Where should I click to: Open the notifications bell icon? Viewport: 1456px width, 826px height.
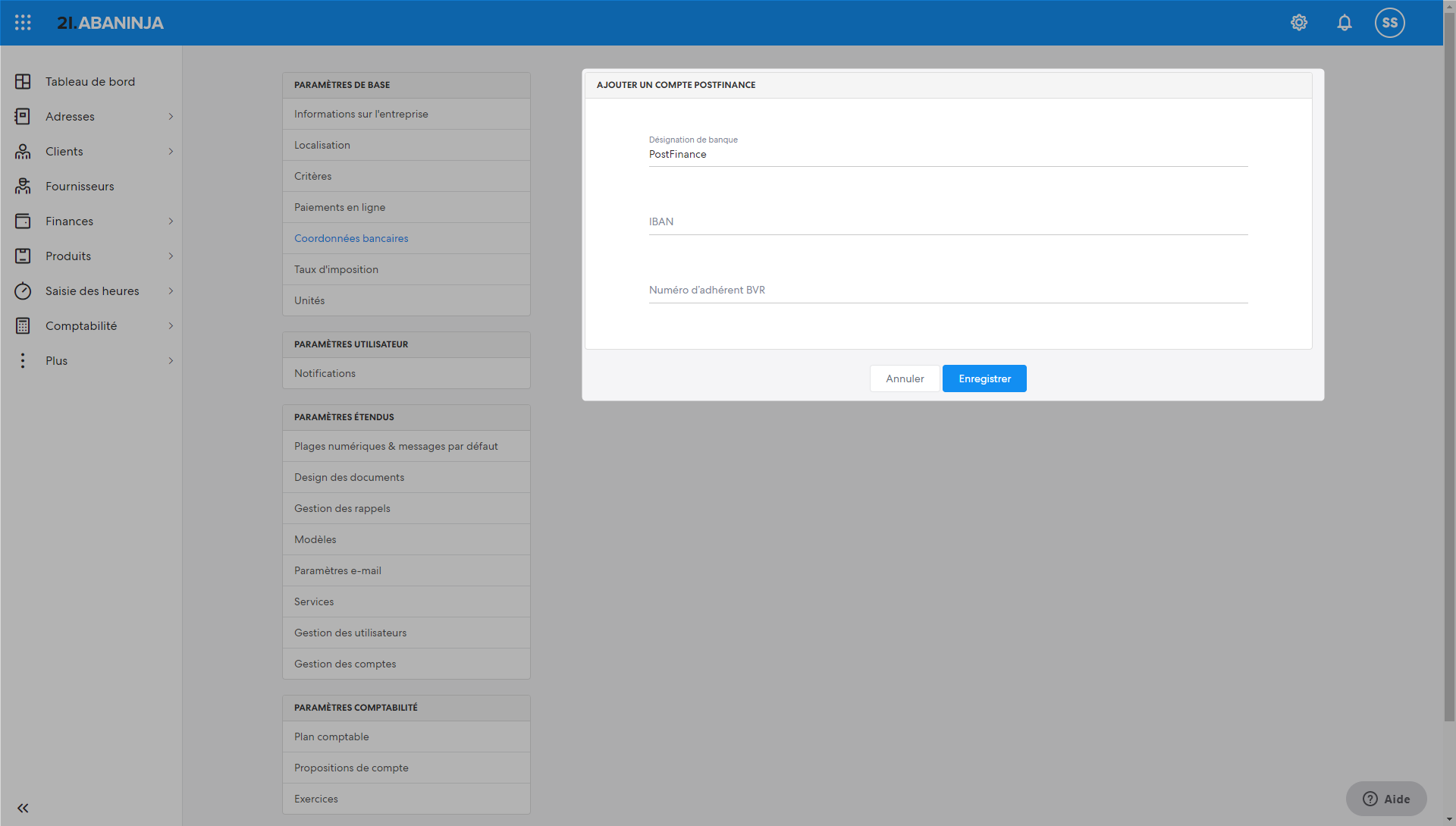pyautogui.click(x=1345, y=23)
